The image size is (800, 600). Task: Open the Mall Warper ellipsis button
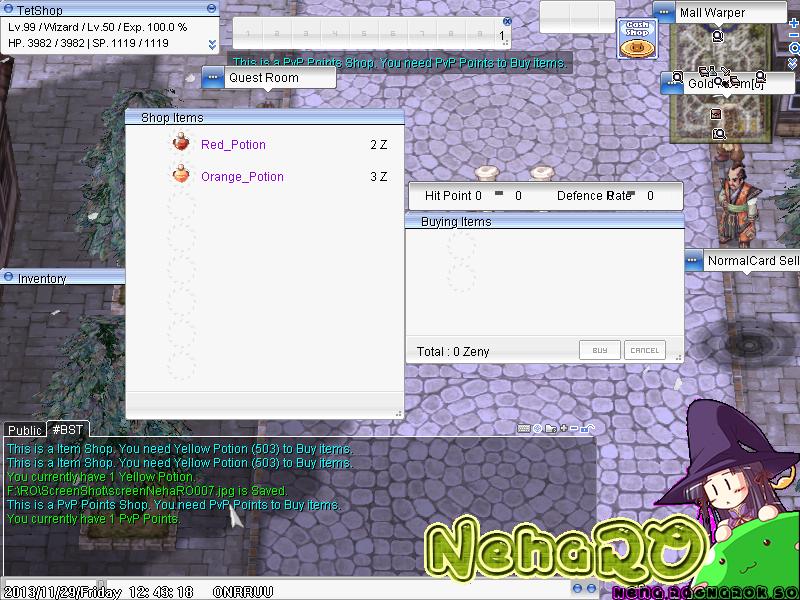click(x=664, y=12)
